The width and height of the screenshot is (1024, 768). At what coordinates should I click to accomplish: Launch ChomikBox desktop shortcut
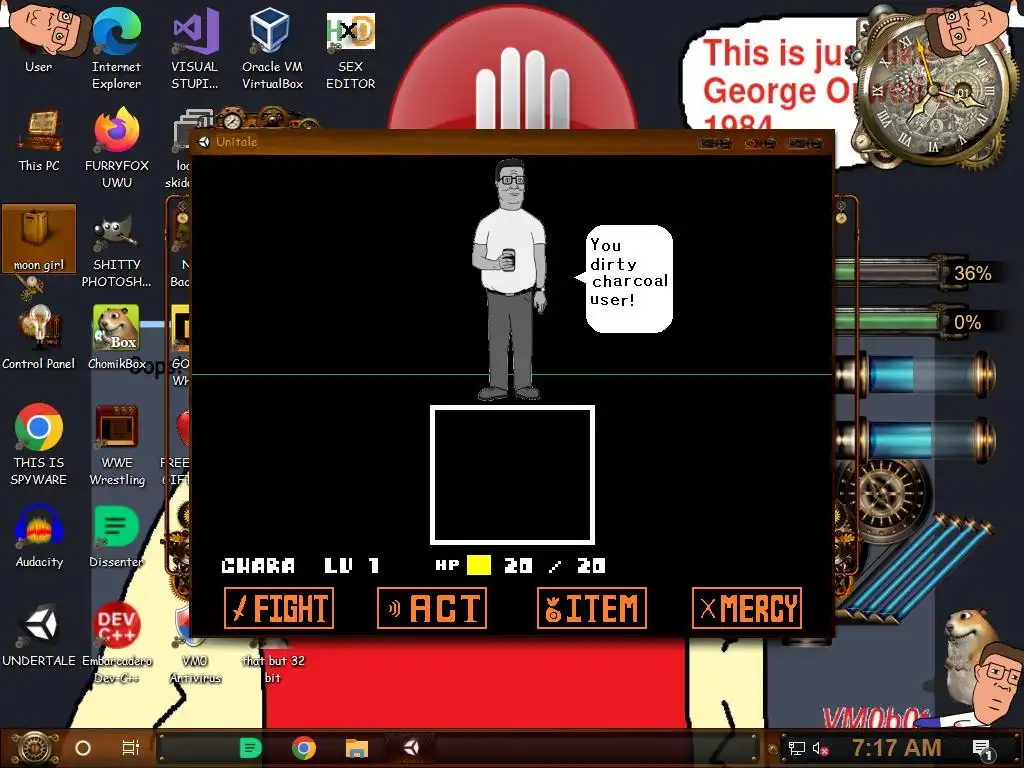point(116,338)
